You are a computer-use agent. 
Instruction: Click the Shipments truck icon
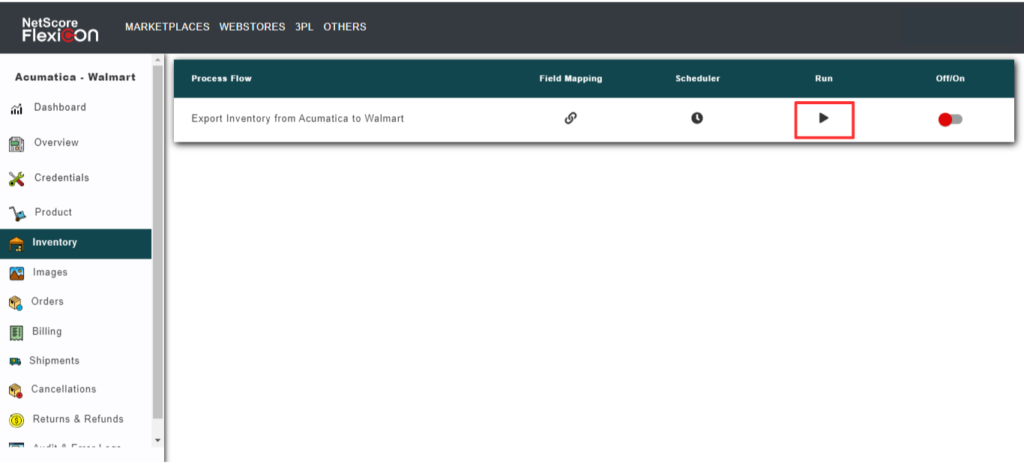coord(16,361)
